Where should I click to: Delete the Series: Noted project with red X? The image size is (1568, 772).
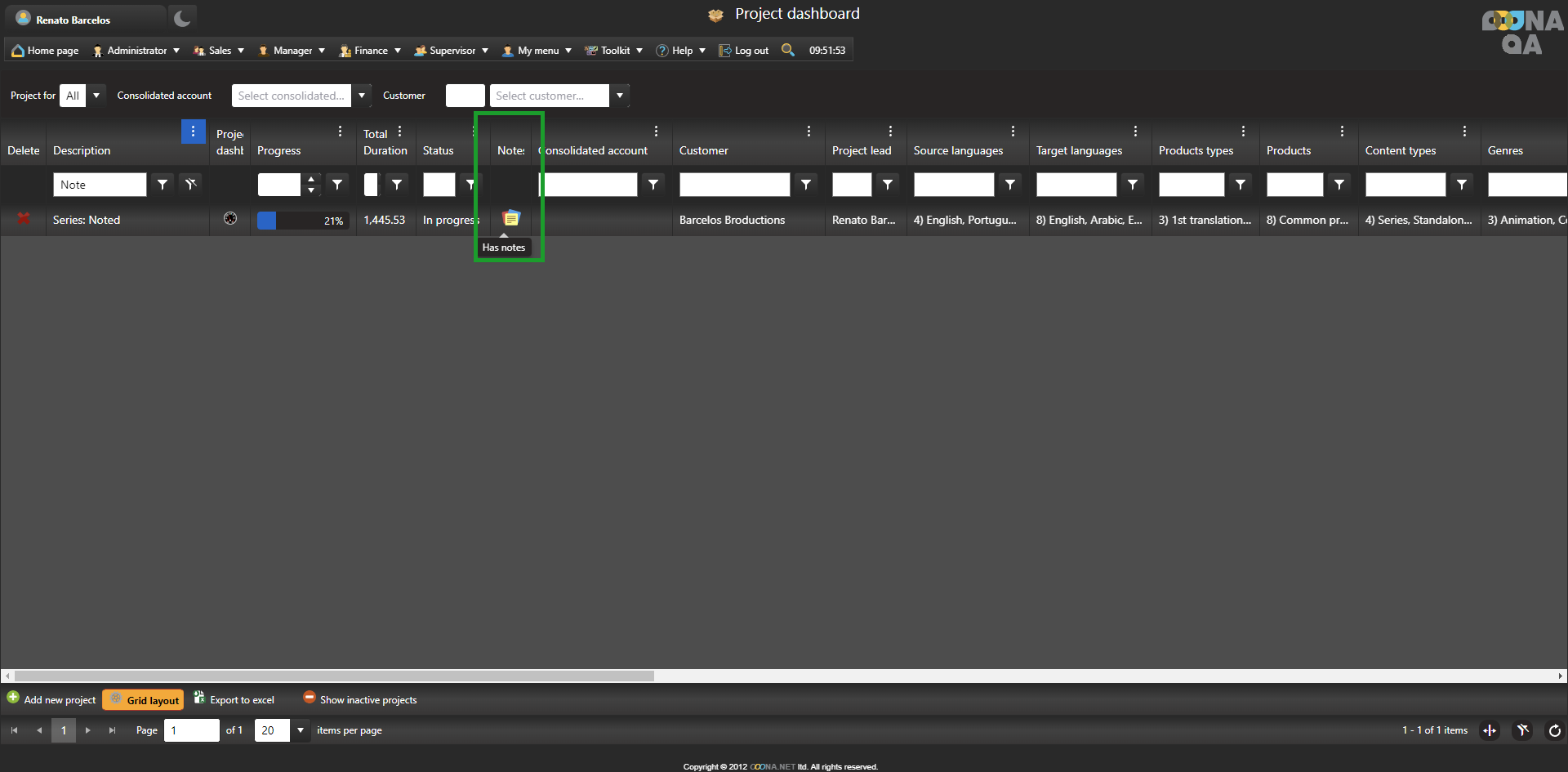24,219
